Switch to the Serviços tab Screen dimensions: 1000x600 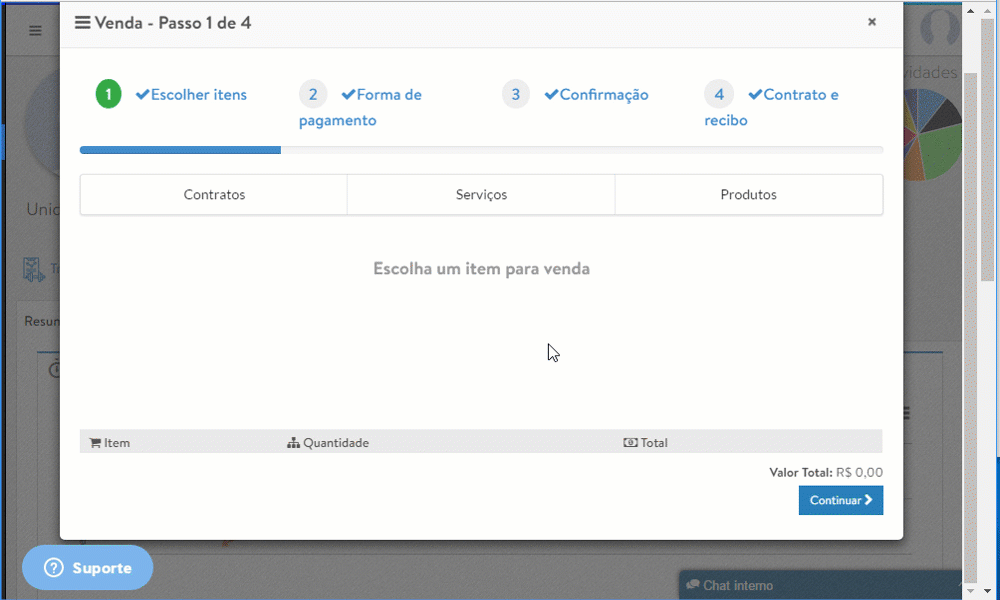[x=481, y=195]
